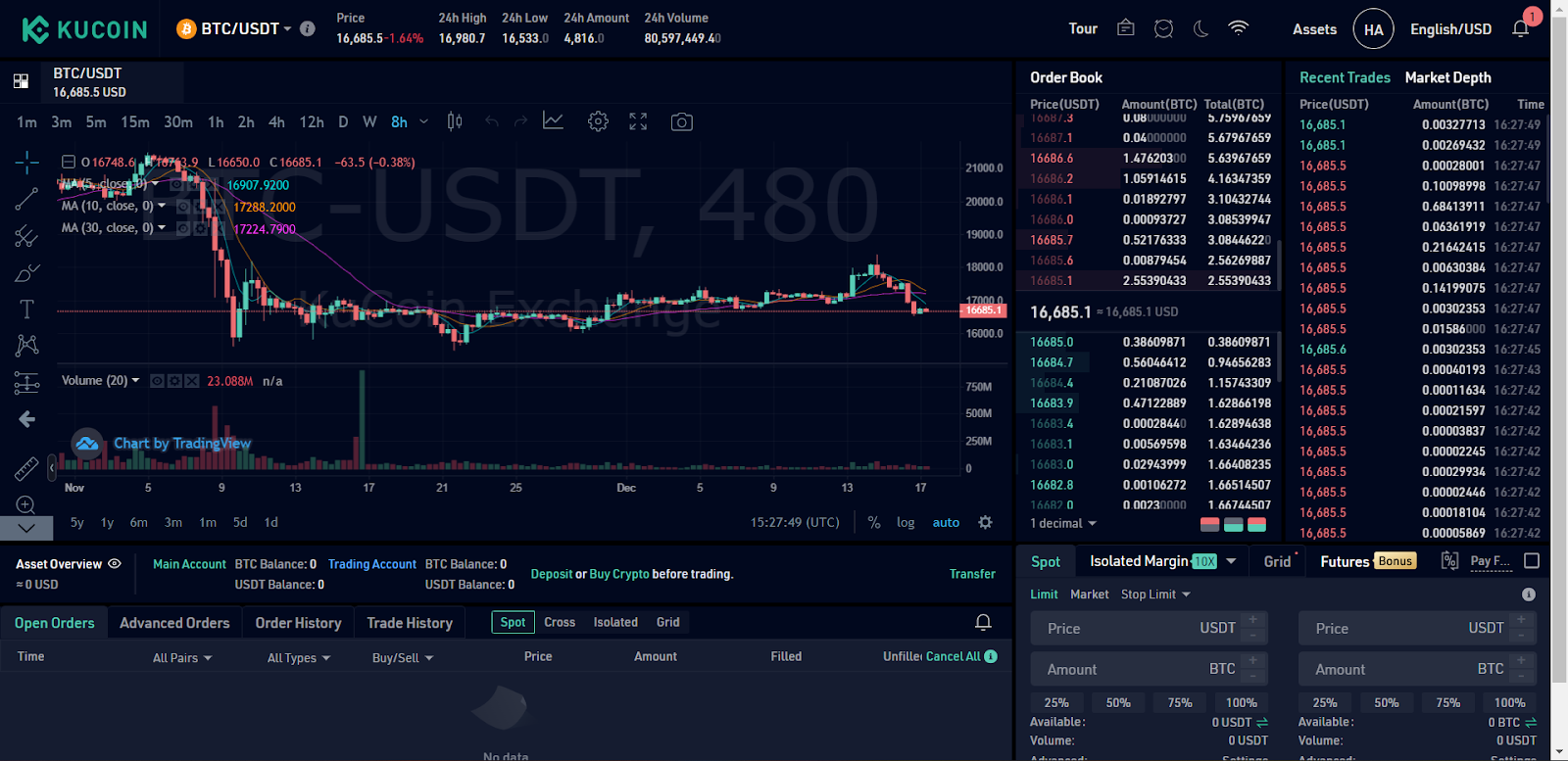The height and width of the screenshot is (761, 1568).
Task: Open the order notification bell icon
Action: 983,622
